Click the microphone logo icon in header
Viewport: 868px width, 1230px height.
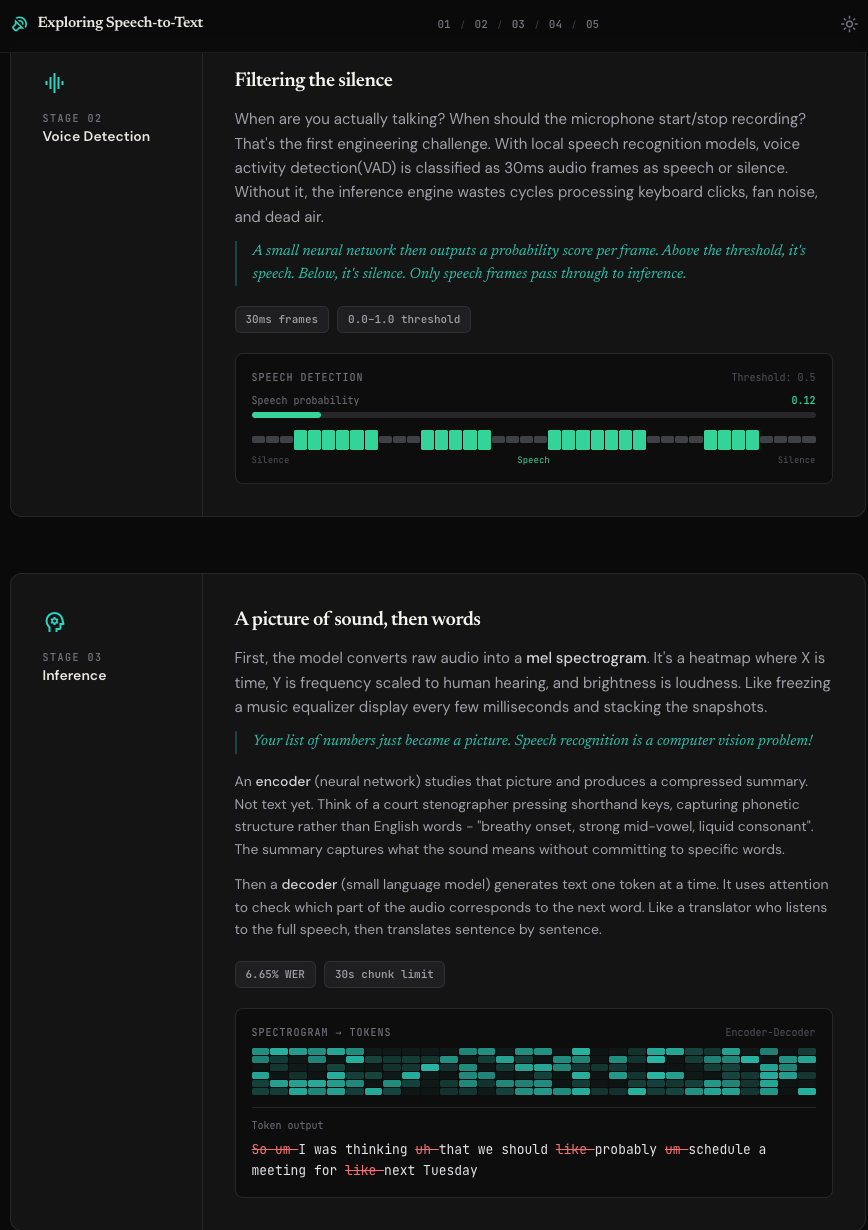point(20,23)
